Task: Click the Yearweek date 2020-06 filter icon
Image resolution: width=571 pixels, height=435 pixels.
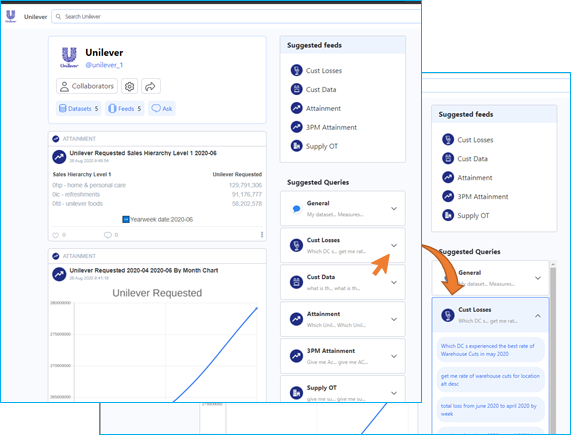Action: pyautogui.click(x=126, y=220)
